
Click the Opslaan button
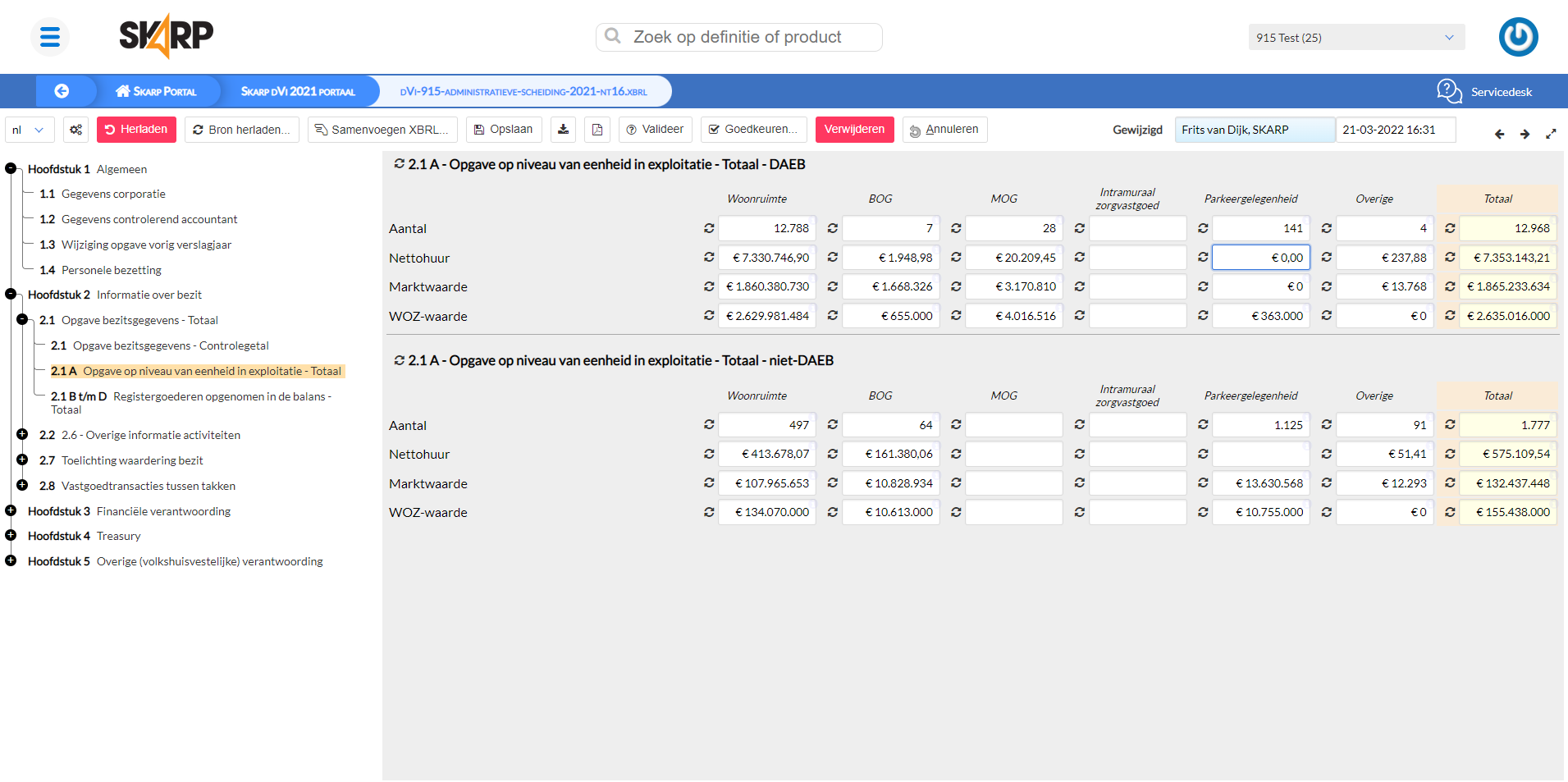(x=503, y=130)
